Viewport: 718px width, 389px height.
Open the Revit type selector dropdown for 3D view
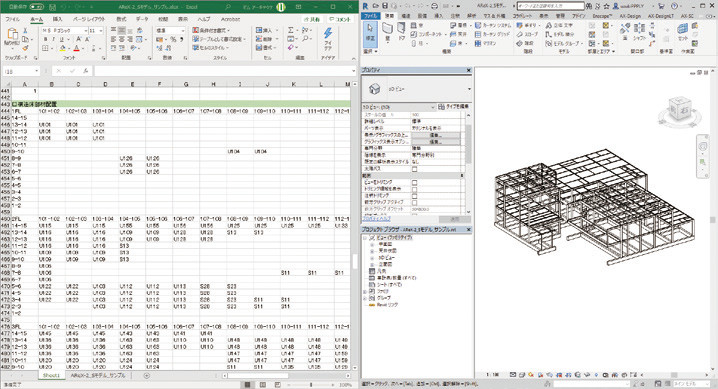pyautogui.click(x=469, y=89)
